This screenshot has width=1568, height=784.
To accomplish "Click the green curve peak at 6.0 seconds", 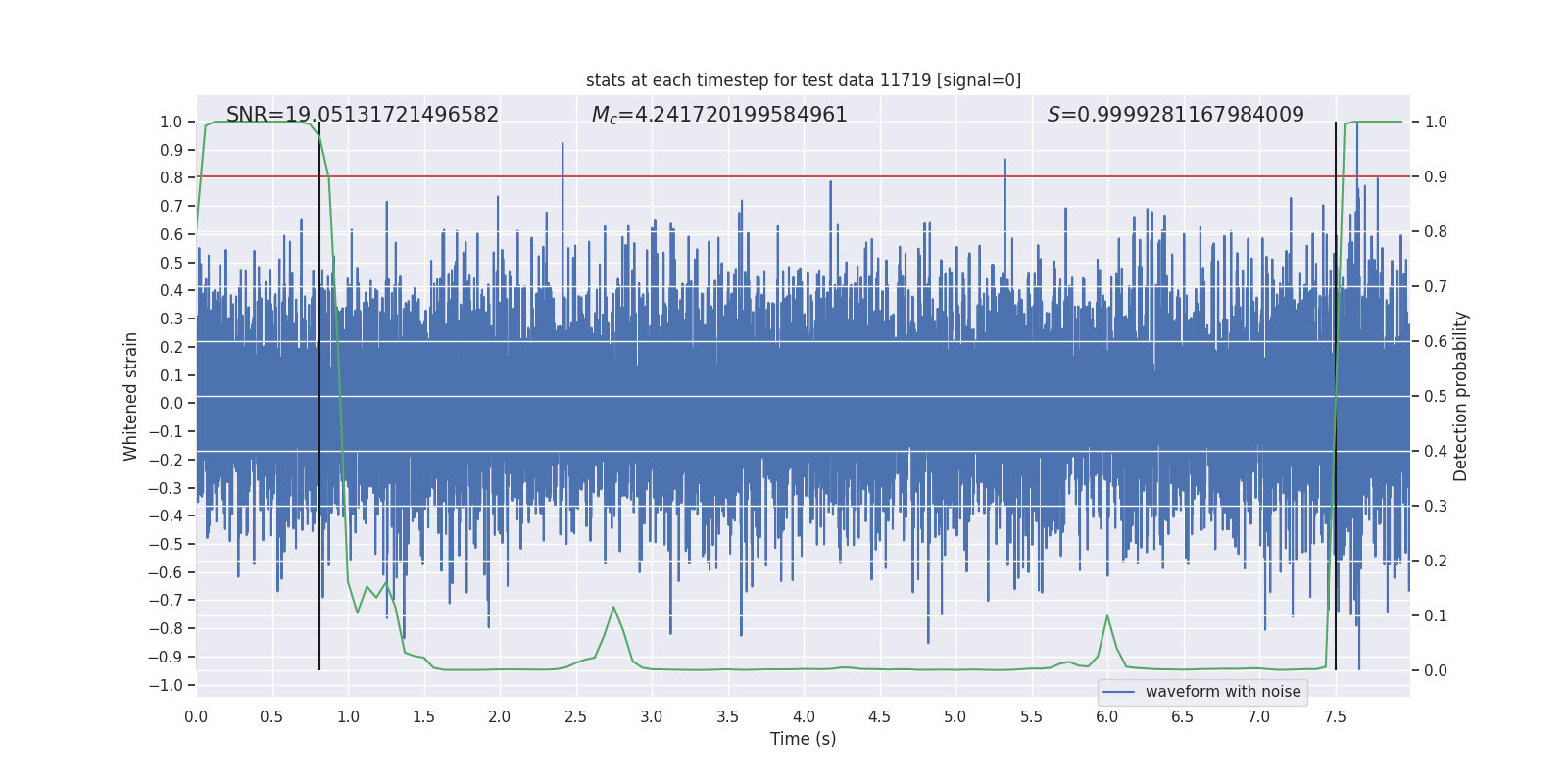I will [x=1107, y=616].
